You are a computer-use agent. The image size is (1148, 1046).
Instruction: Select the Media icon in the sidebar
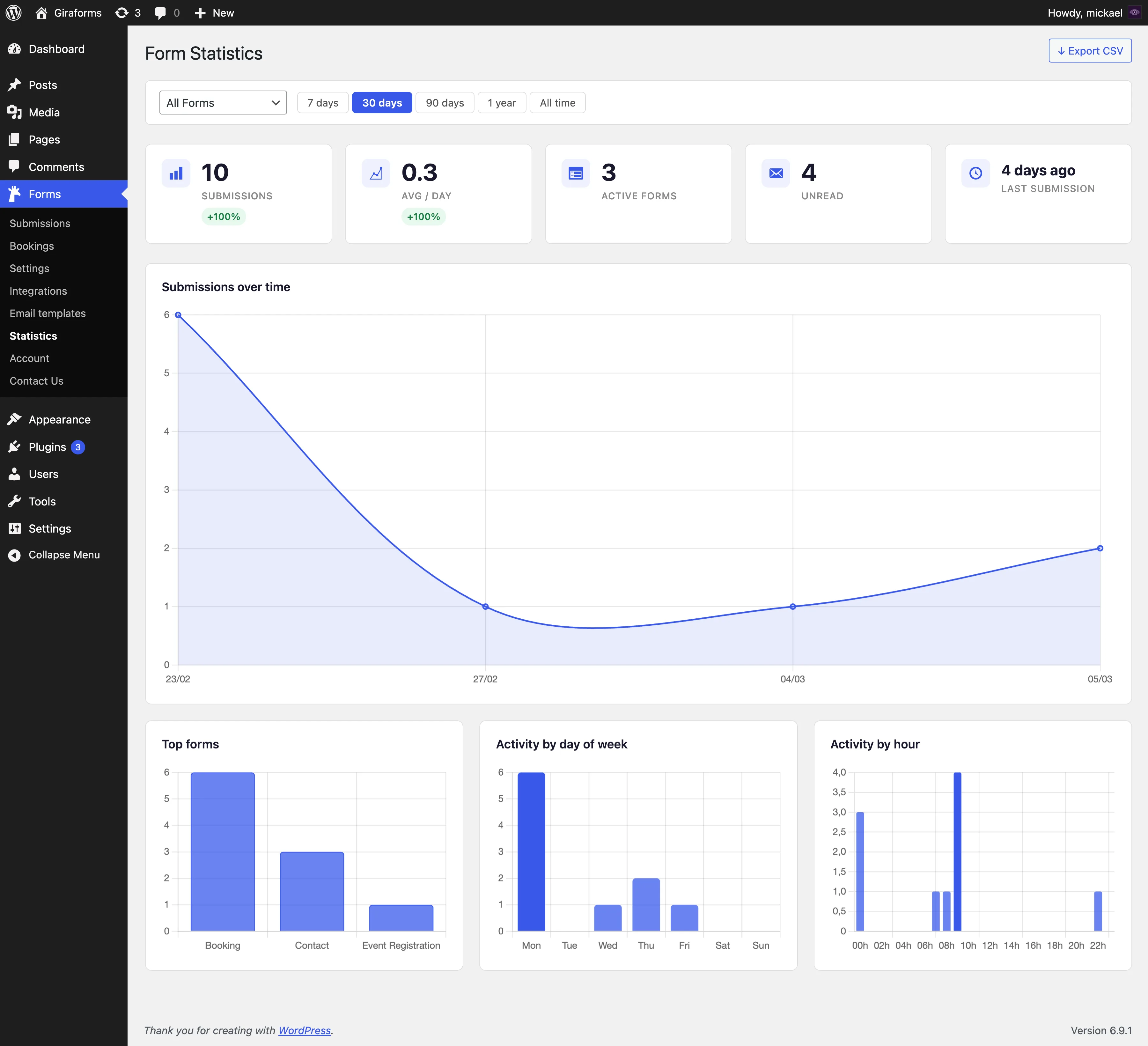[x=15, y=112]
